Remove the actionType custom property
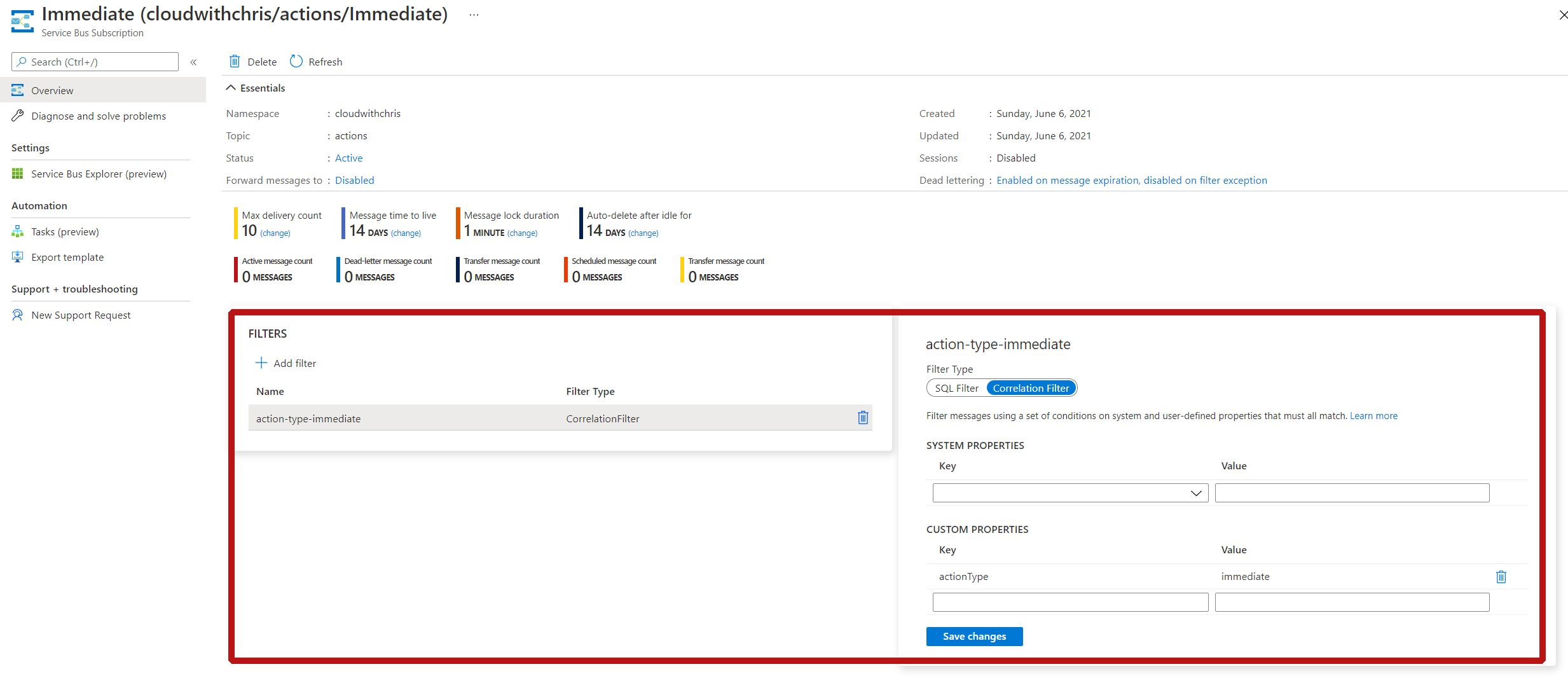The image size is (1568, 683). point(1501,576)
